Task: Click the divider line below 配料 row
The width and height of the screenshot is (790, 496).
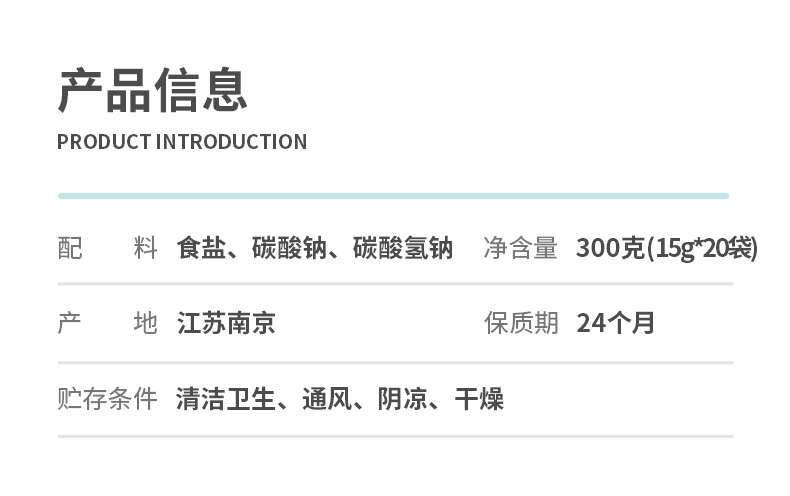Action: [x=395, y=285]
